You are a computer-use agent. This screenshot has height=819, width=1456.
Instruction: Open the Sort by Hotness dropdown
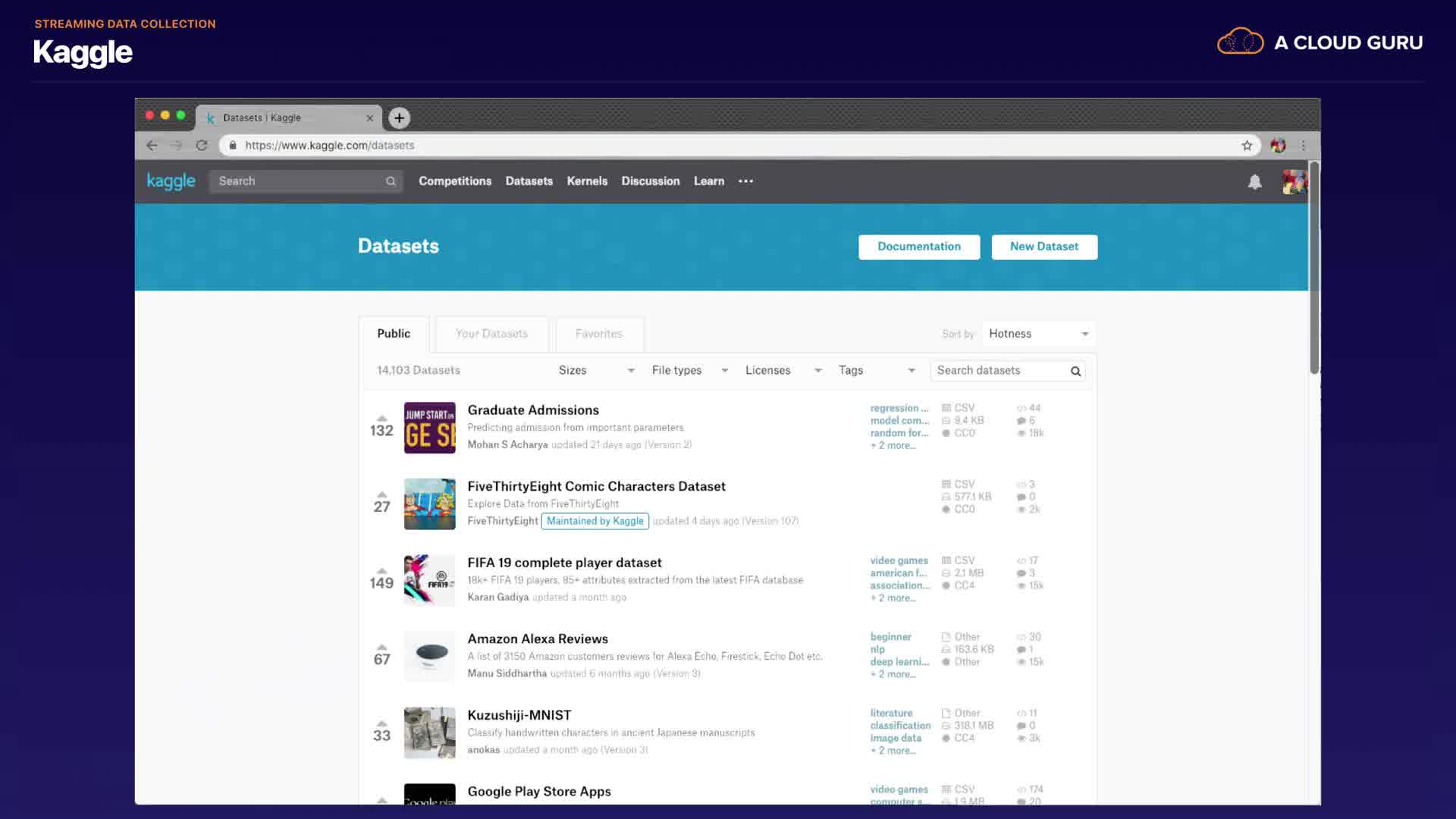[1038, 334]
